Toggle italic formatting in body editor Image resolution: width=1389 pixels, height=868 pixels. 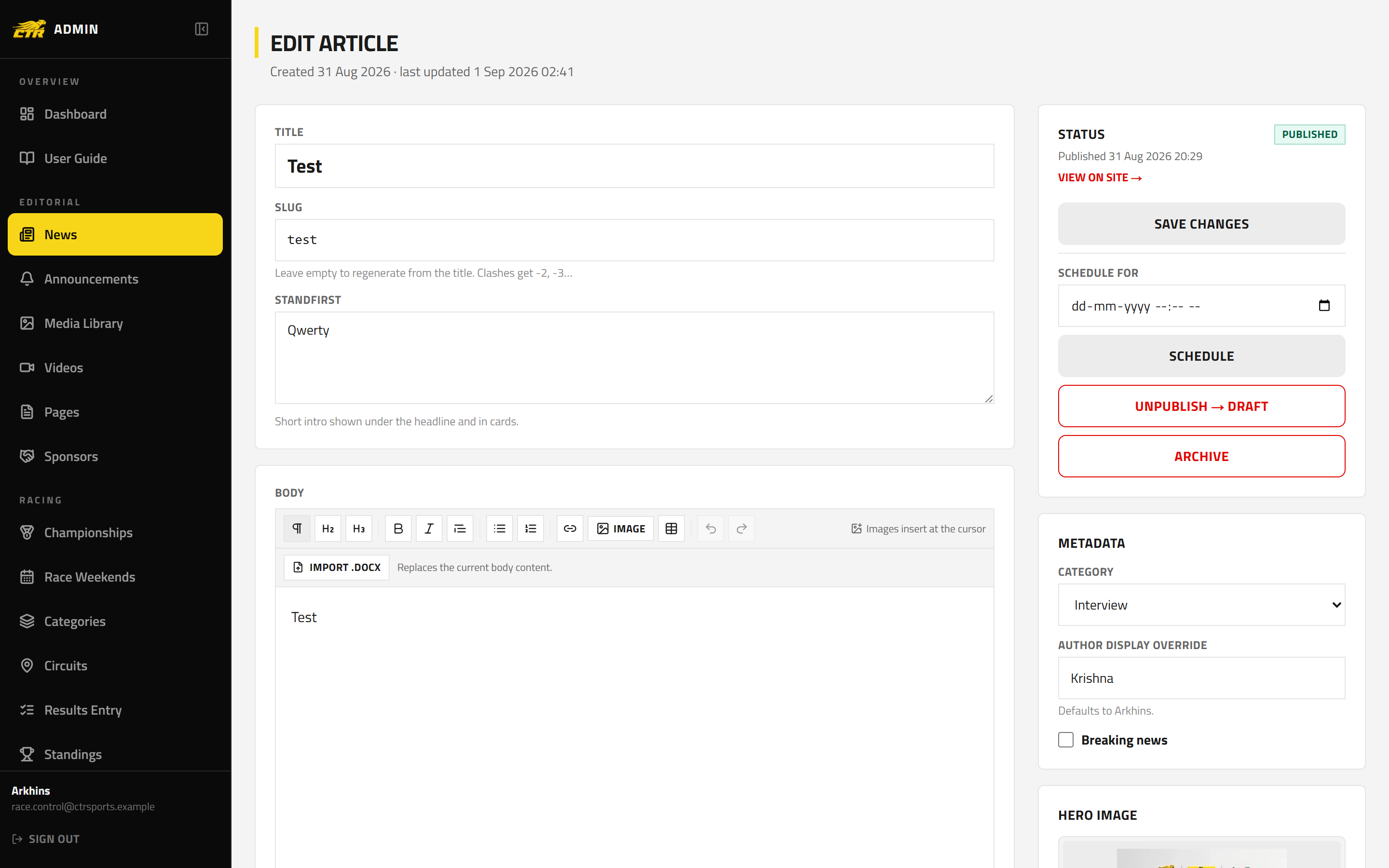(x=429, y=528)
